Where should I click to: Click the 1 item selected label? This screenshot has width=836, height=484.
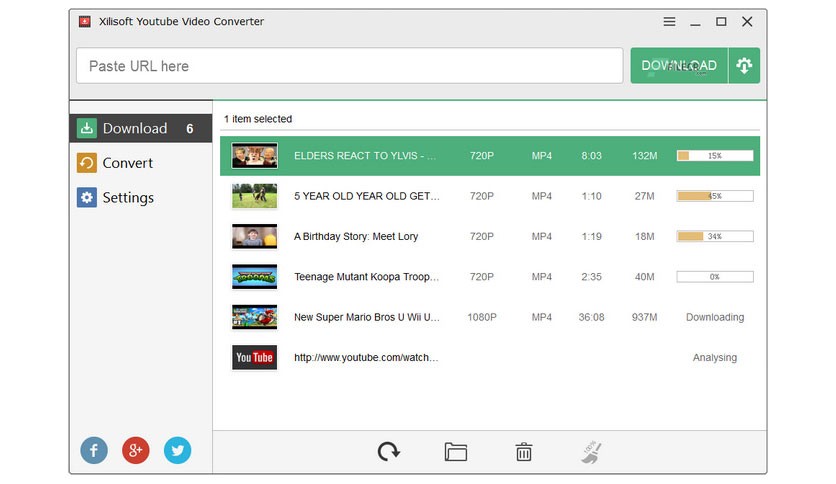pyautogui.click(x=258, y=119)
